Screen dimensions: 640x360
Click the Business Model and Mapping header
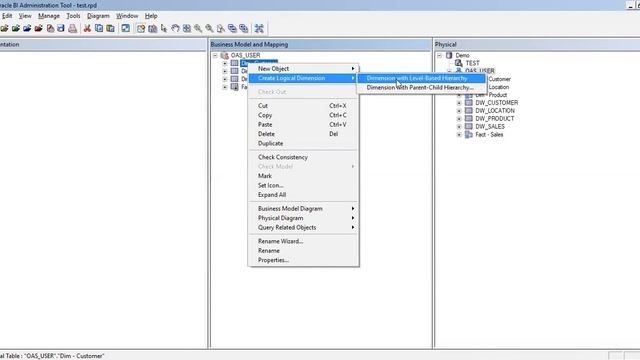[321, 44]
